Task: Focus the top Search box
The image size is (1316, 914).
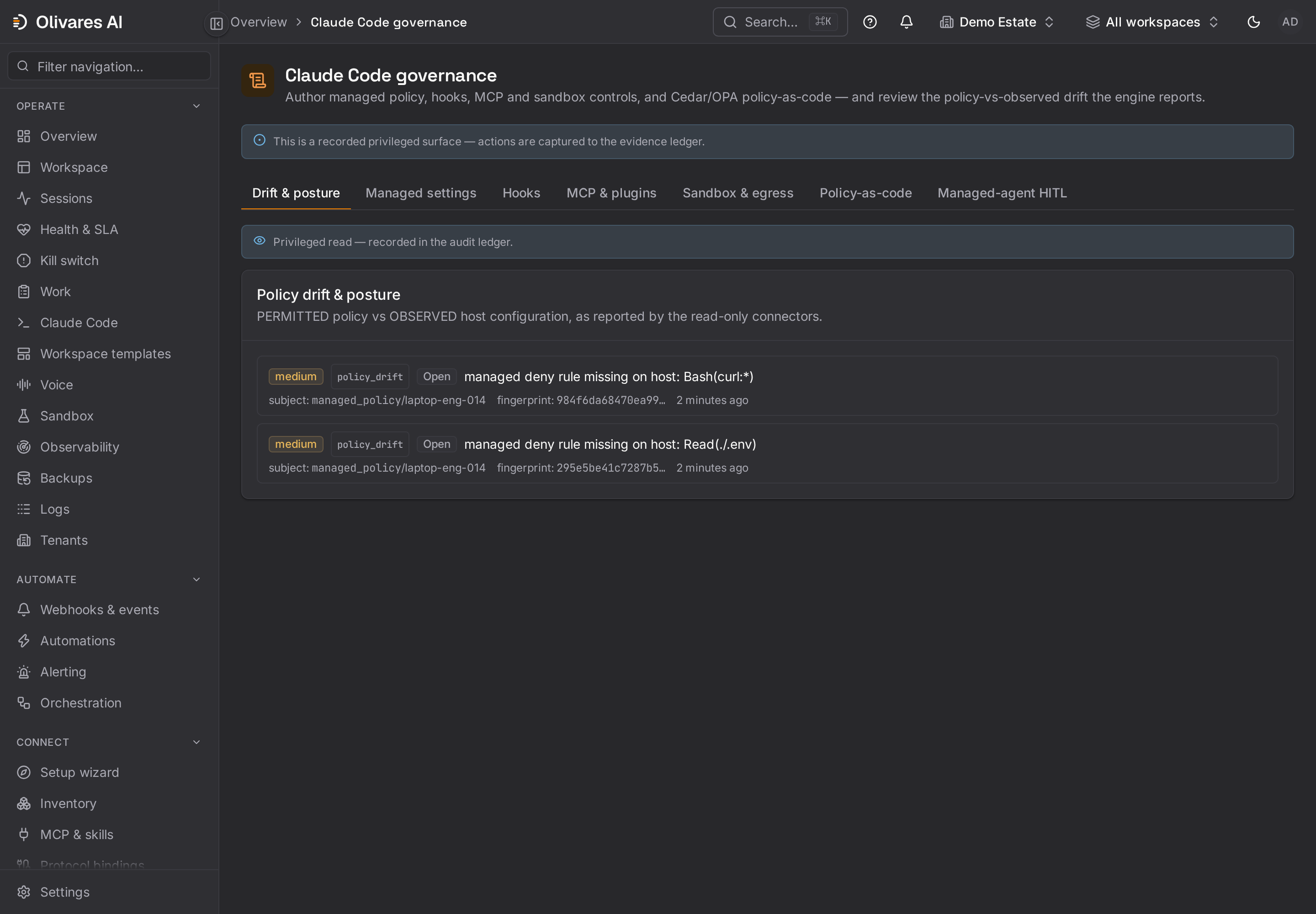Action: click(780, 22)
